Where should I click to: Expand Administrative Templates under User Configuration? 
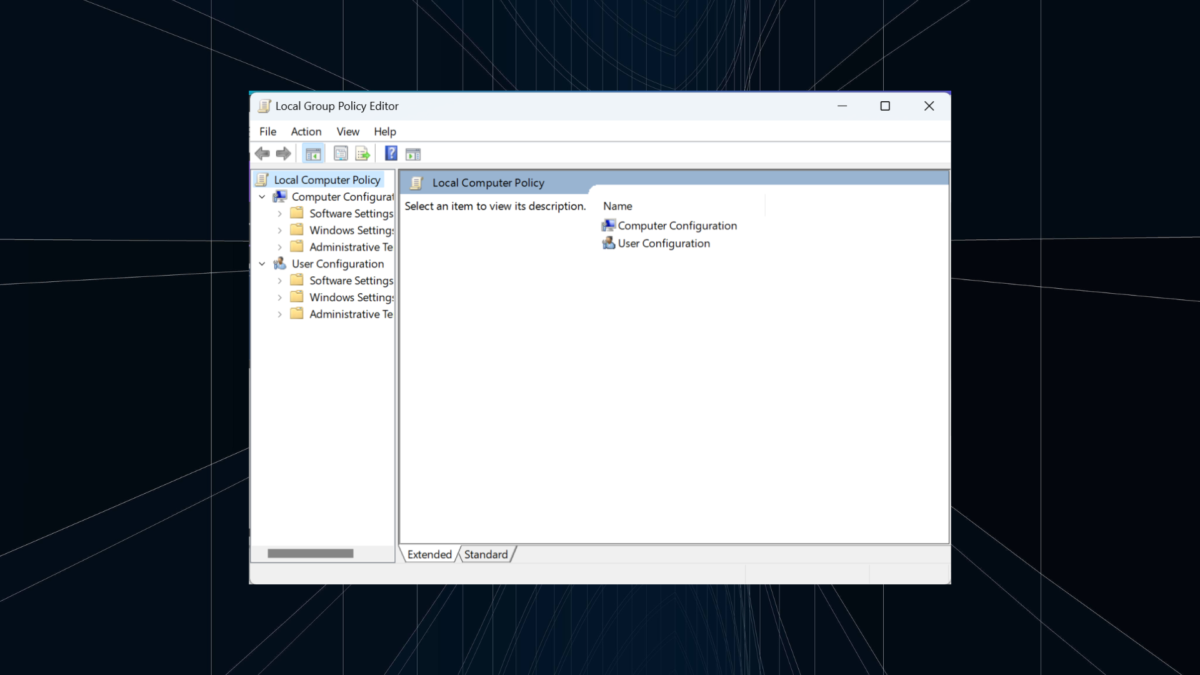tap(280, 314)
